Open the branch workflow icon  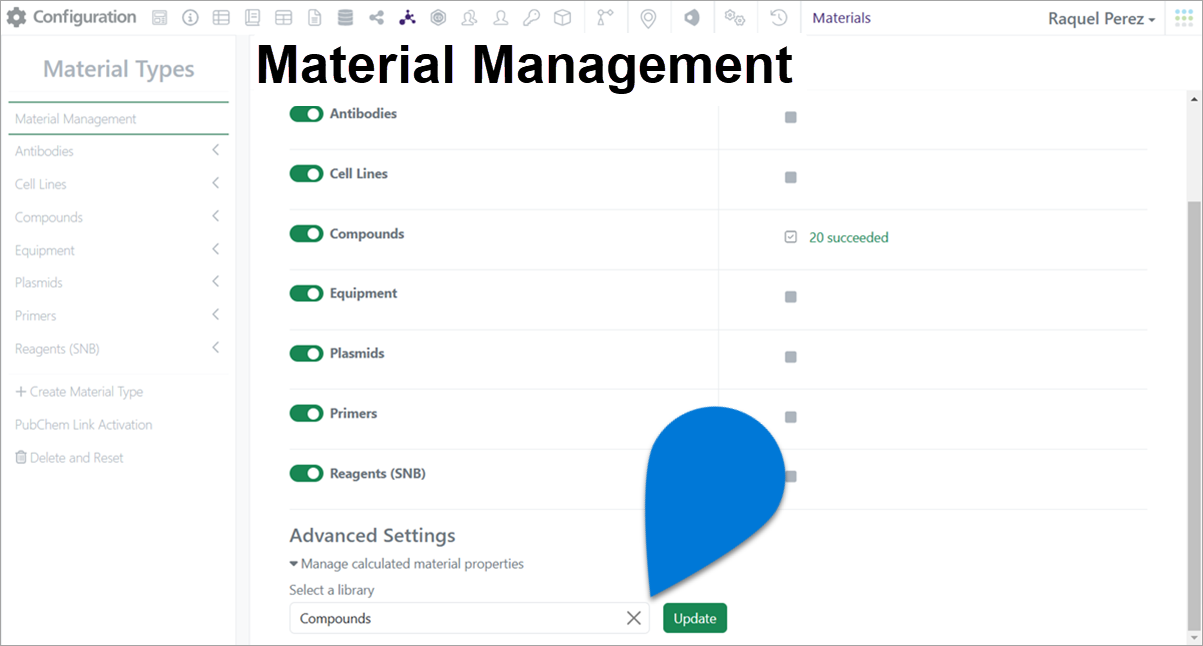click(605, 18)
